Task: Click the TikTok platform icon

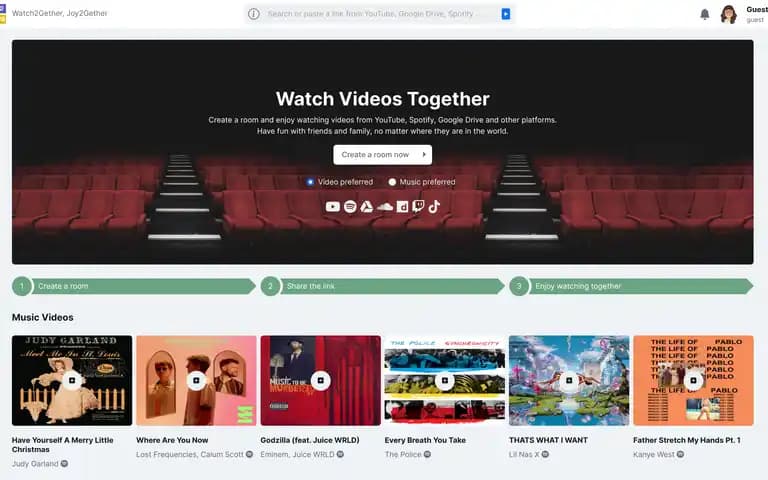Action: 434,206
